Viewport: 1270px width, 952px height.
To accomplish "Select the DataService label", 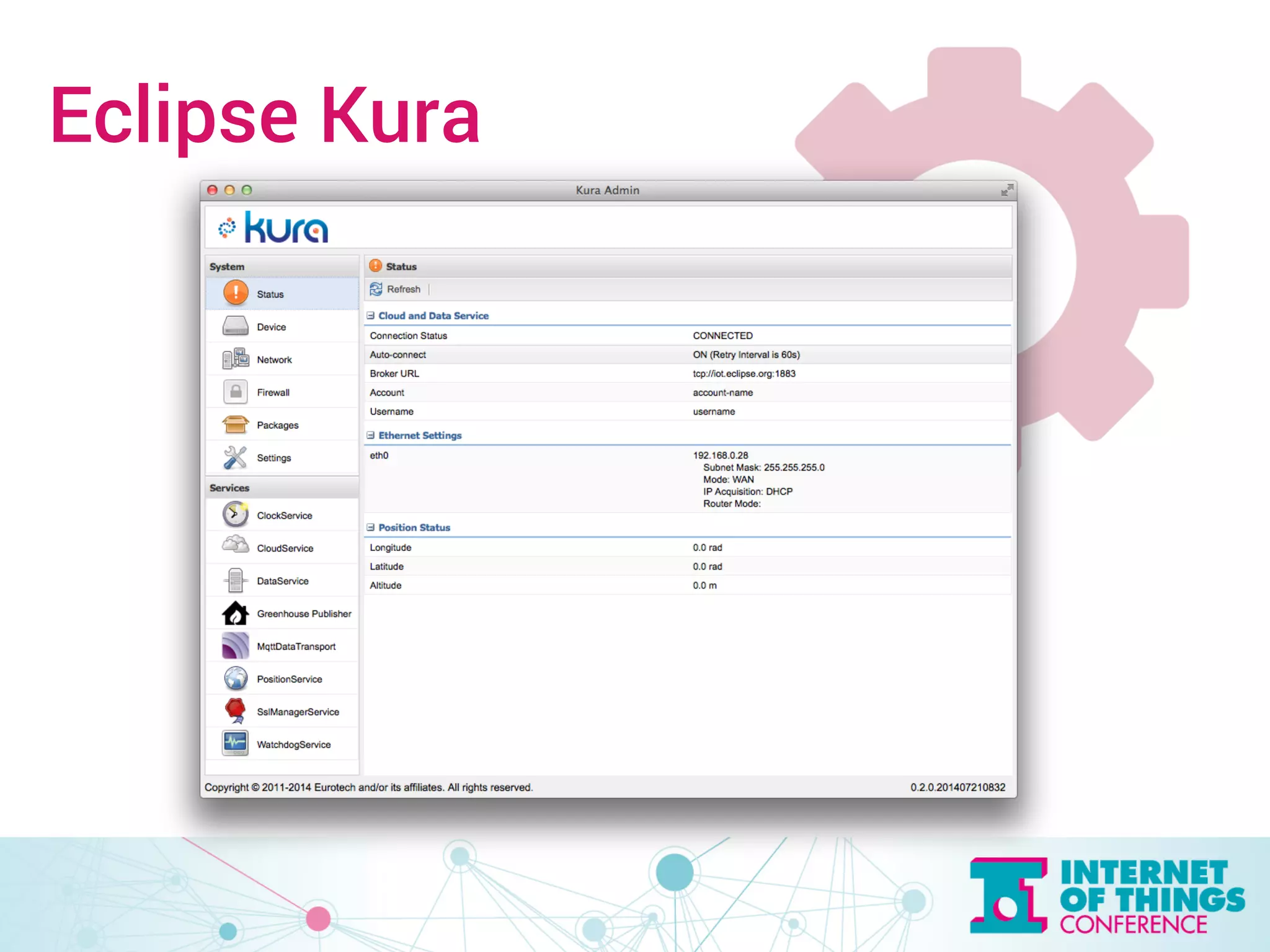I will click(x=283, y=581).
